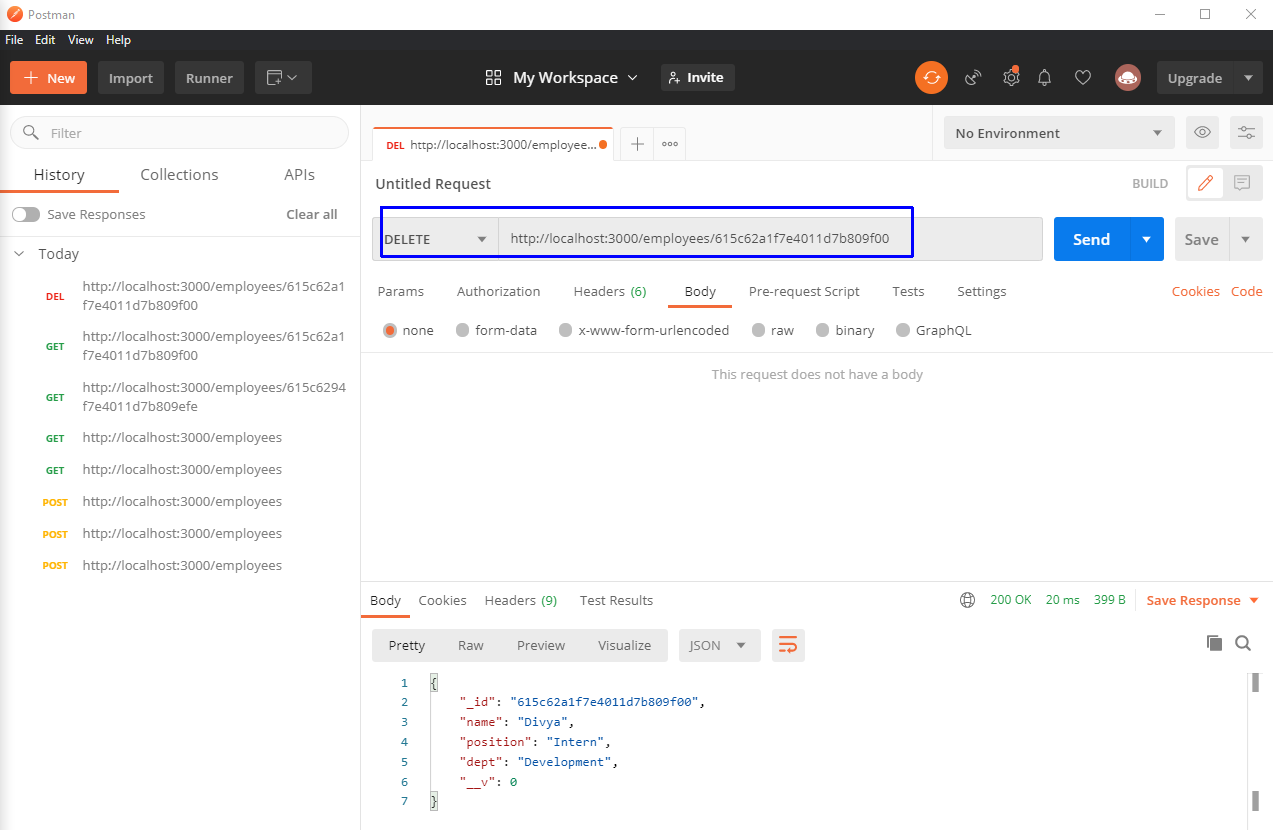Select the binary body option
The image size is (1273, 830).
tap(823, 330)
